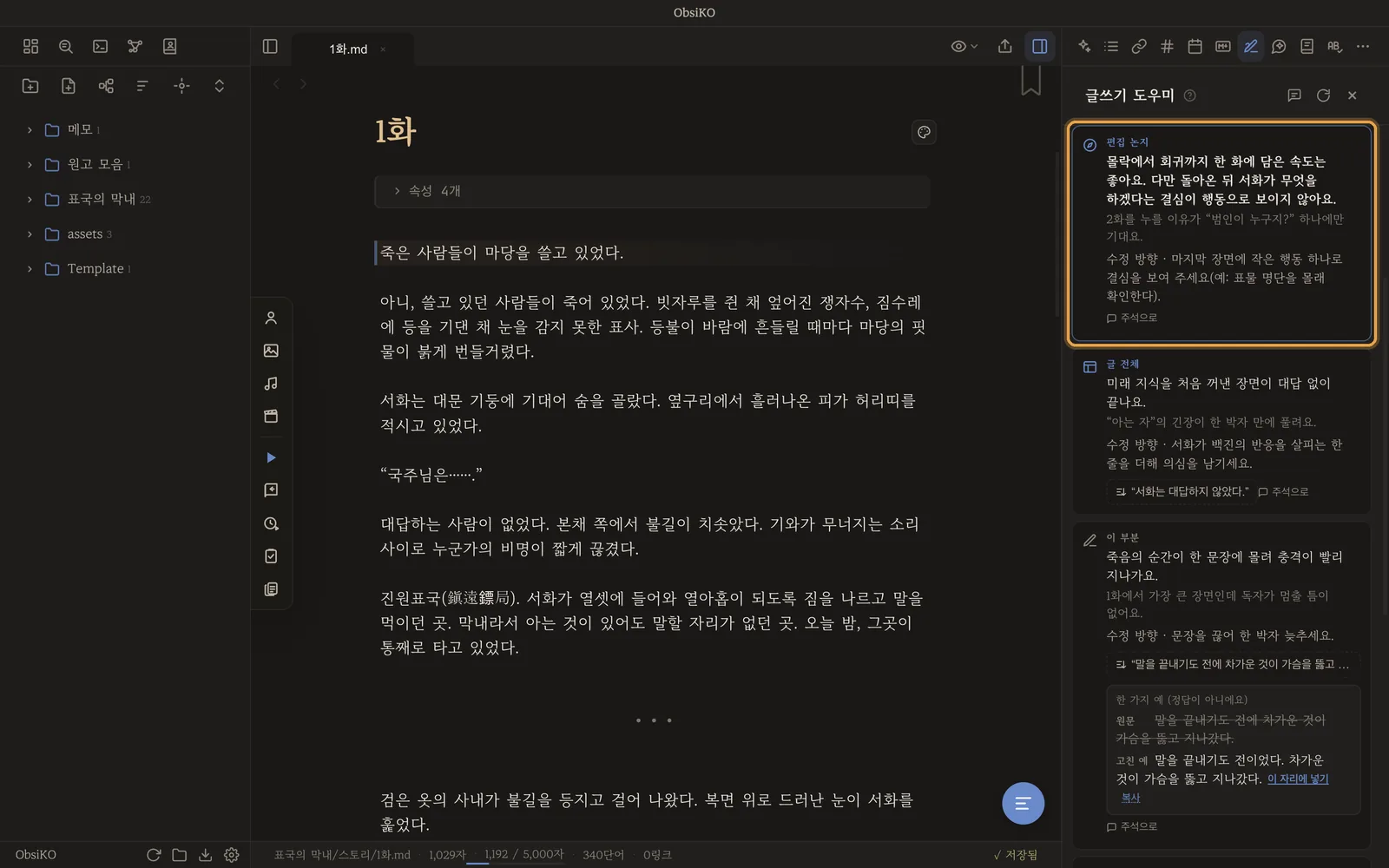Open the search icon in left sidebar
The height and width of the screenshot is (868, 1389).
click(x=65, y=47)
